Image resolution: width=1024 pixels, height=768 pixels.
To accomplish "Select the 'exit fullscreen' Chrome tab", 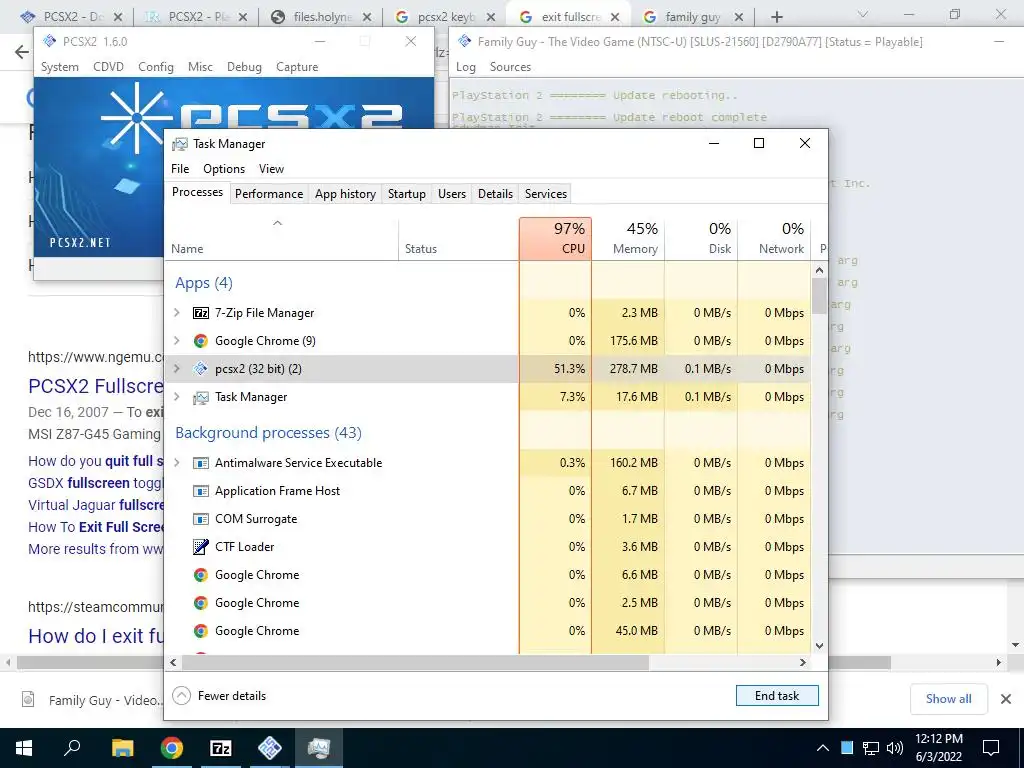I will (569, 17).
